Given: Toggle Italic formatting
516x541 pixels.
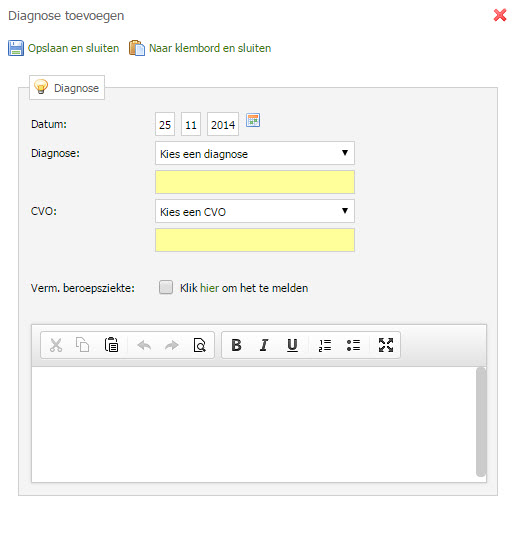Looking at the screenshot, I should 264,345.
